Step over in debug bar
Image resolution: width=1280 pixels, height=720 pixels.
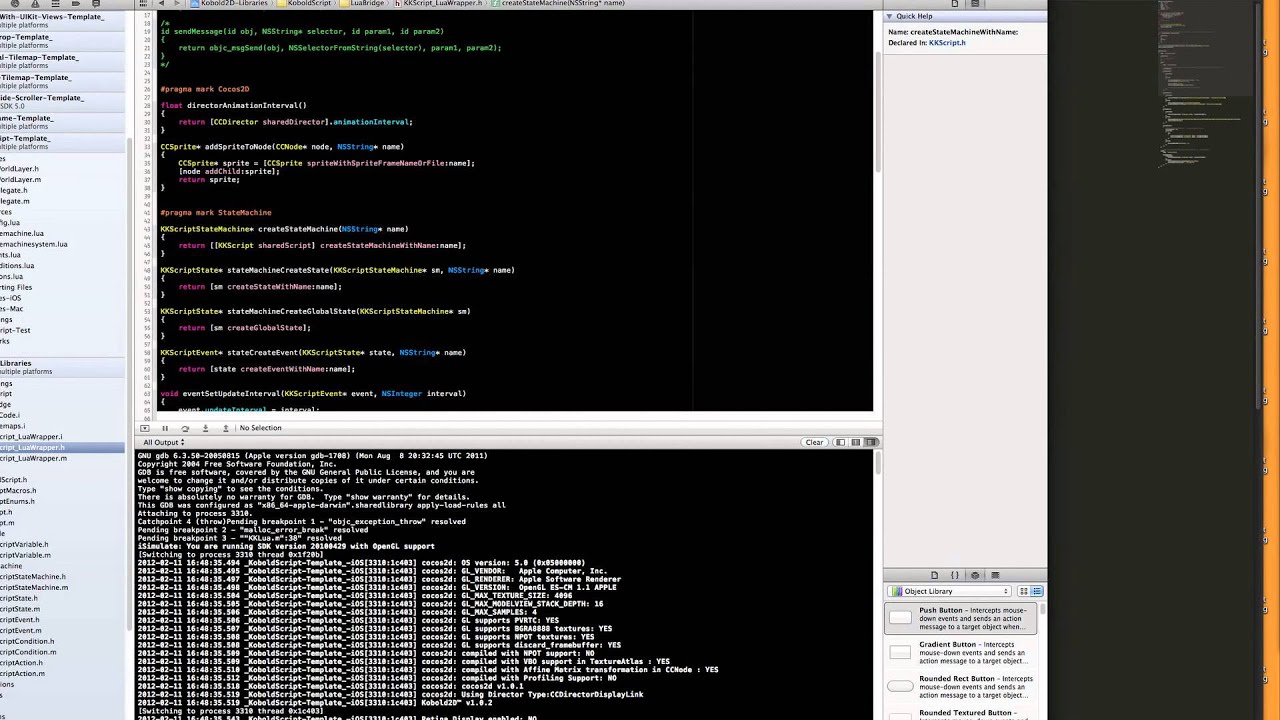(x=185, y=428)
